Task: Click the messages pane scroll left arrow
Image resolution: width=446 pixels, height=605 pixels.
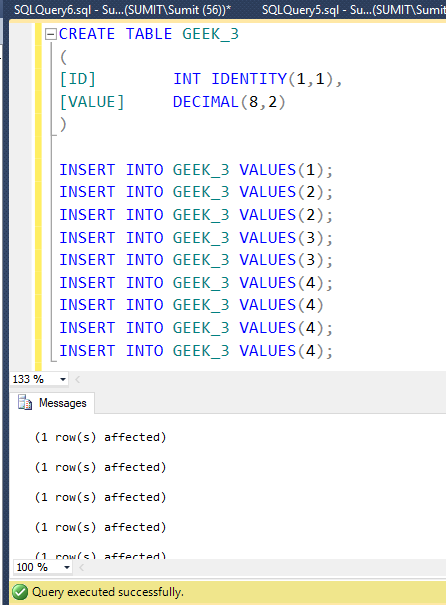Action: pyautogui.click(x=81, y=567)
